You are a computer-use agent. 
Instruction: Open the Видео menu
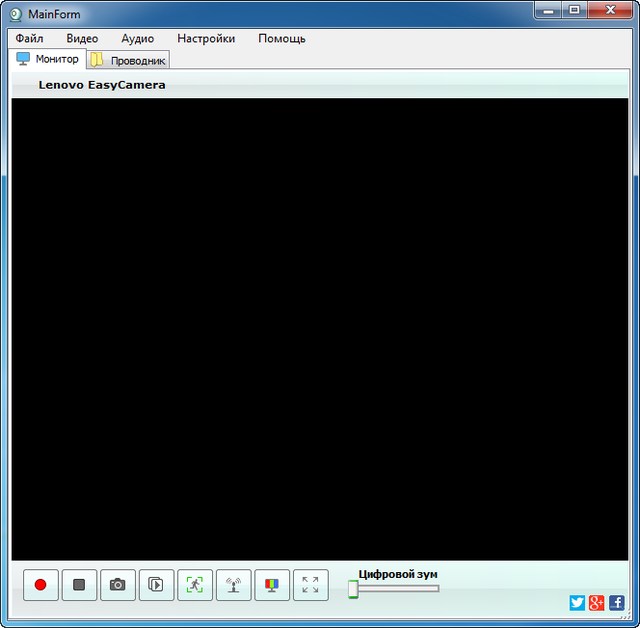pos(82,38)
